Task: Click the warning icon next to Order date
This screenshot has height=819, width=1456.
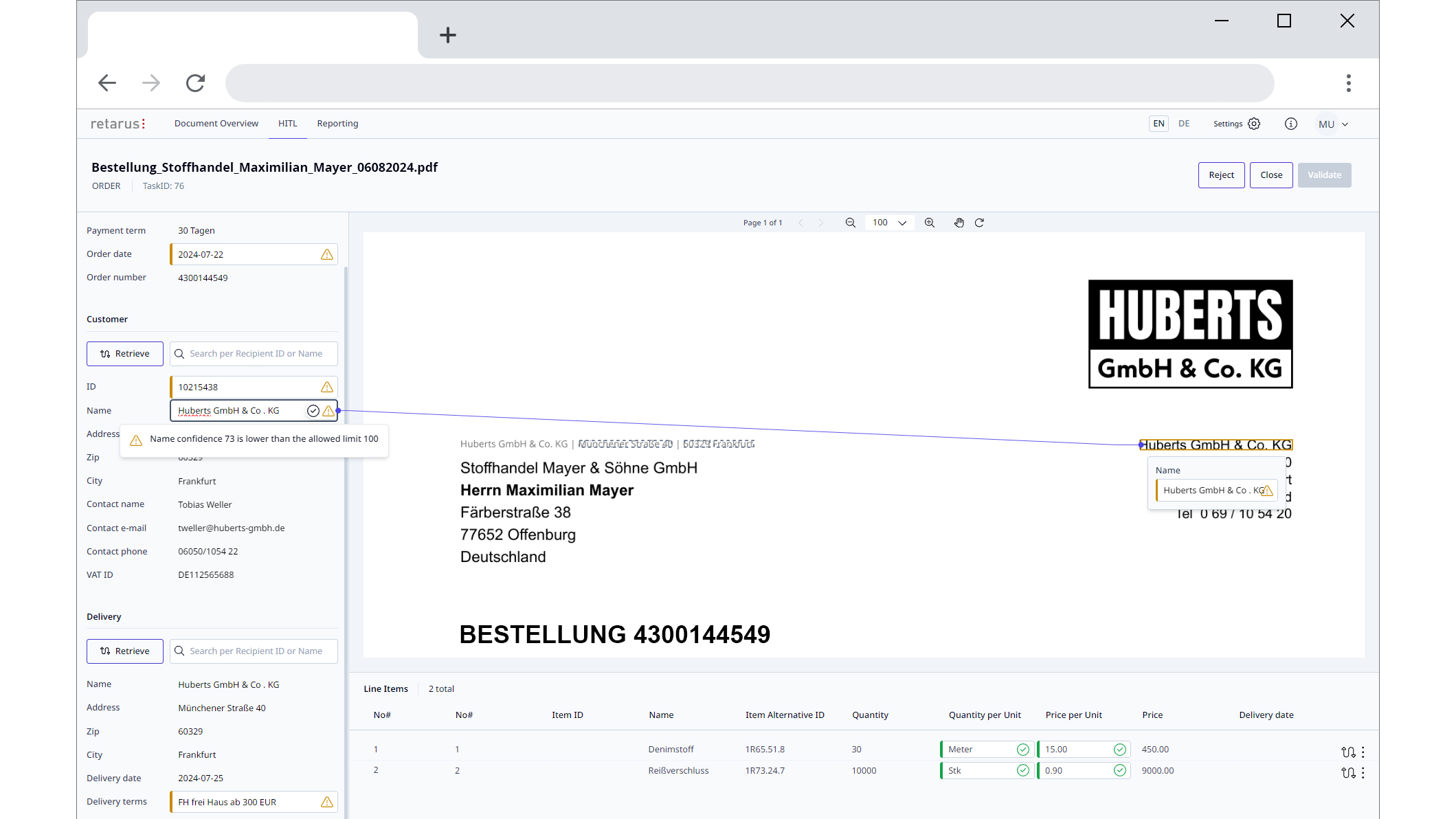Action: point(327,254)
